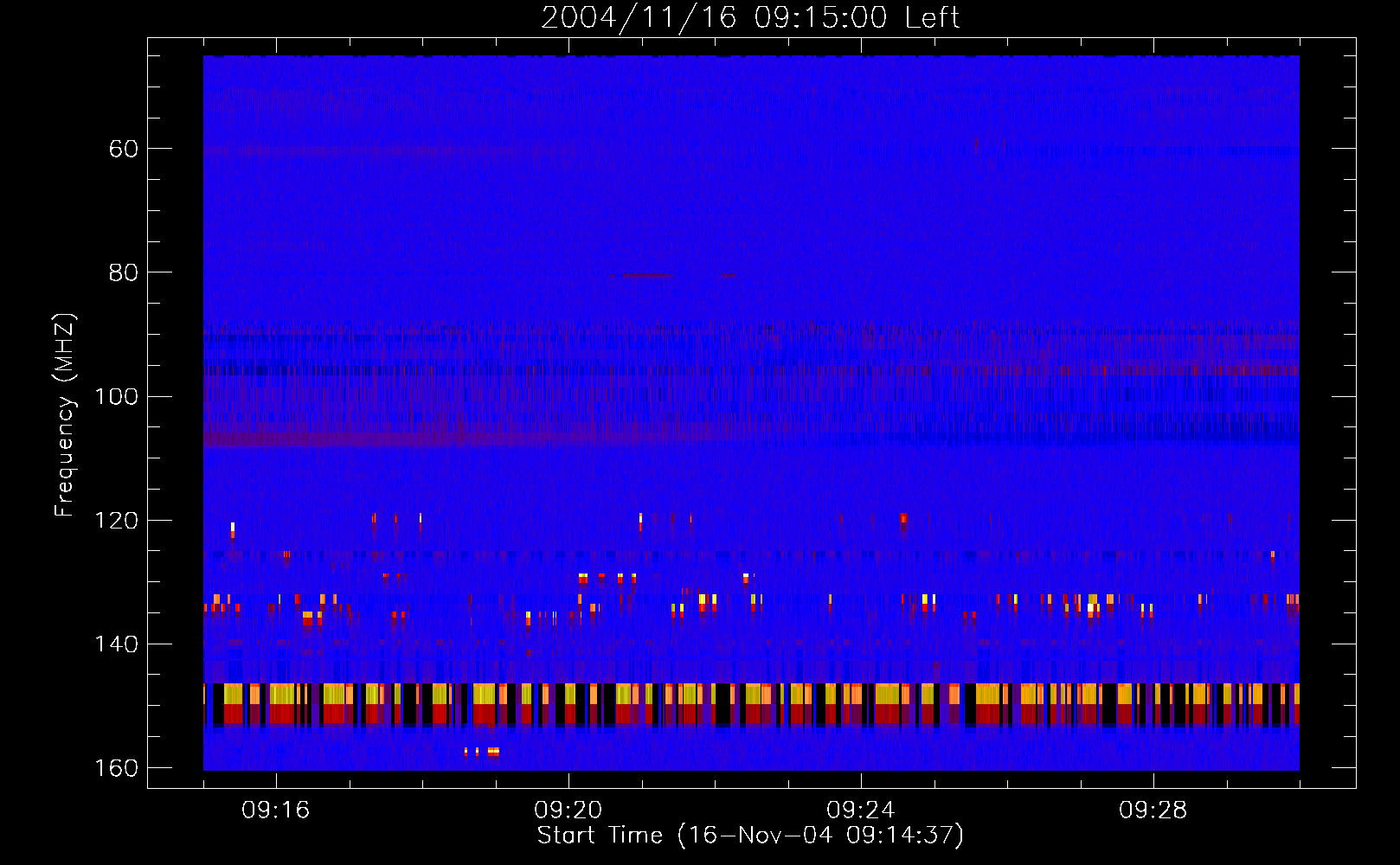The height and width of the screenshot is (865, 1400).
Task: Click the 140 frequency tick label
Action: coord(116,644)
